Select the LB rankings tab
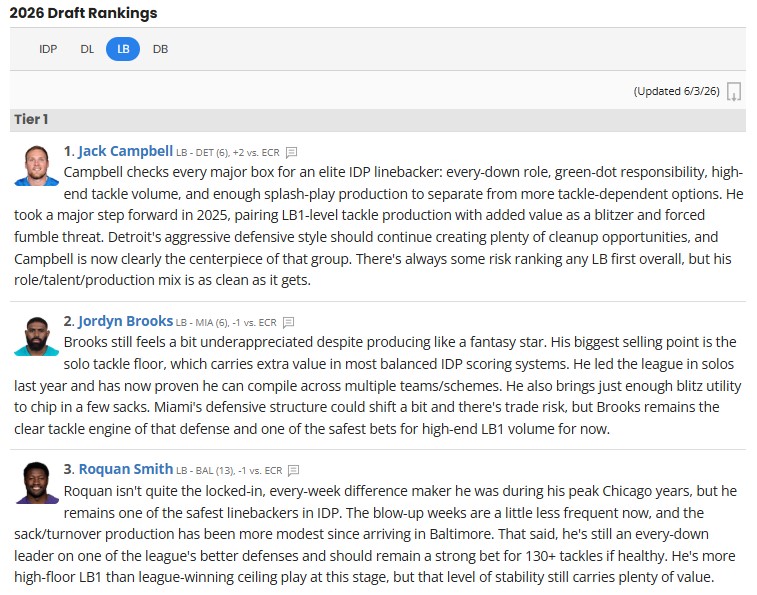This screenshot has height=595, width=757. (123, 49)
